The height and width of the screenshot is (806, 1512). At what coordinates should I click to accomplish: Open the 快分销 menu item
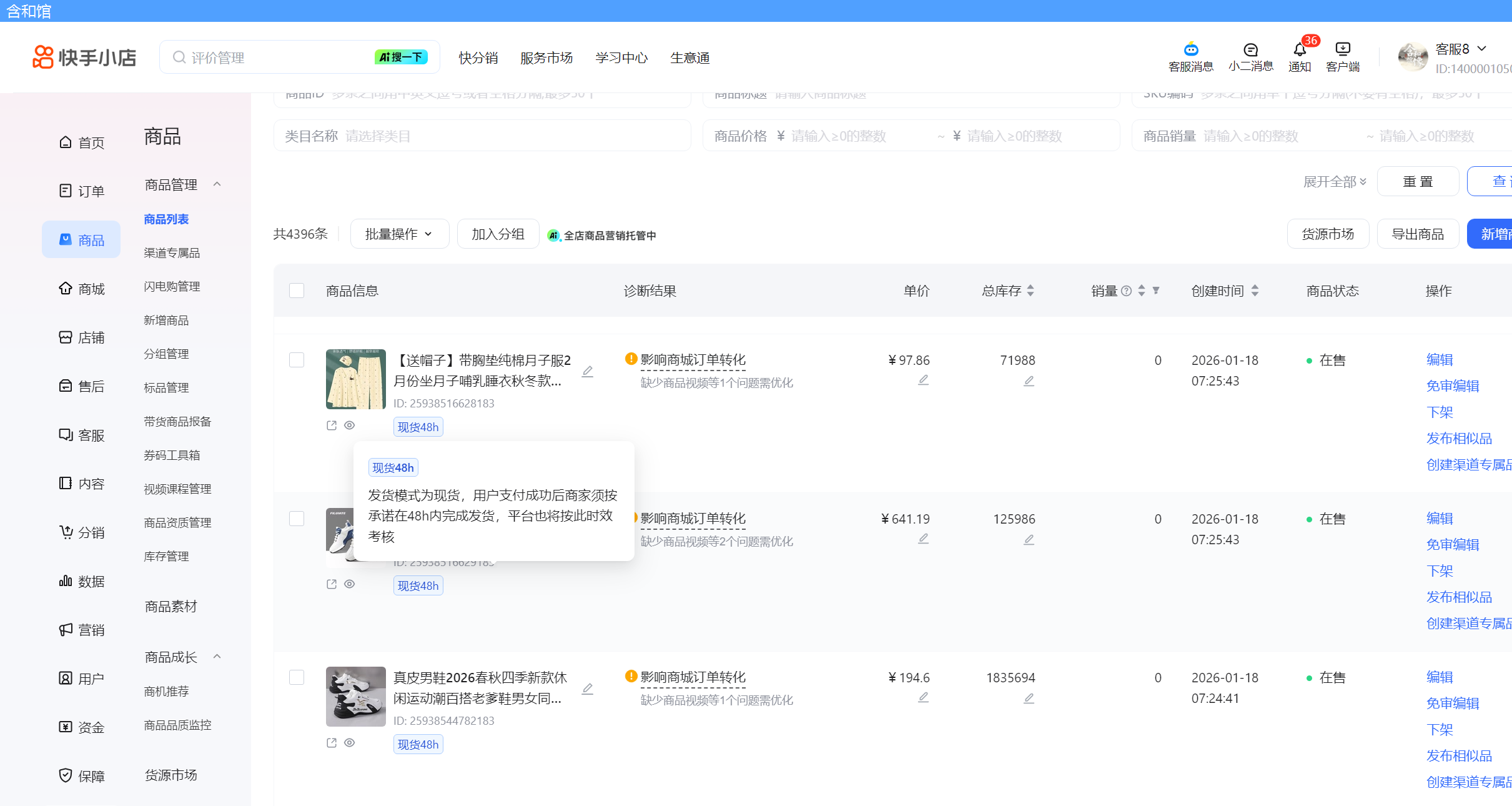pos(478,57)
